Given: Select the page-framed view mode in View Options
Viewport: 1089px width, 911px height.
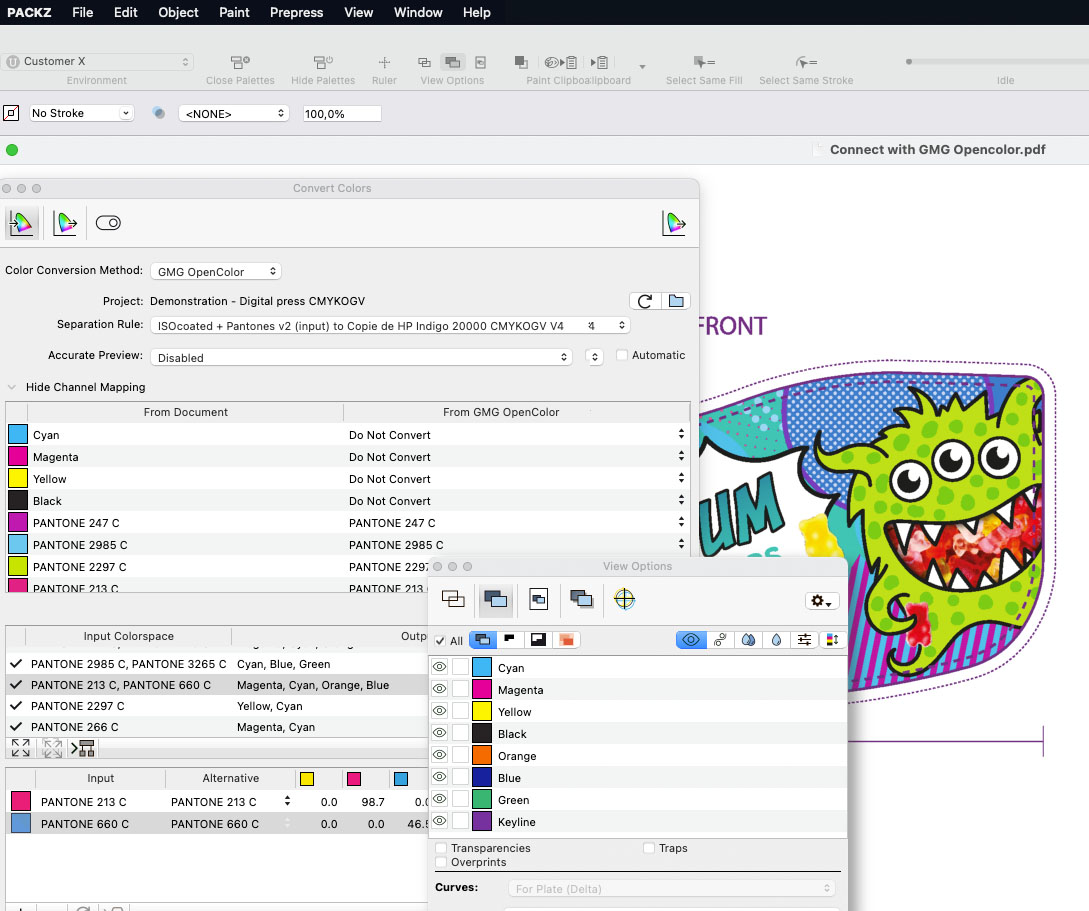Looking at the screenshot, I should [x=538, y=599].
